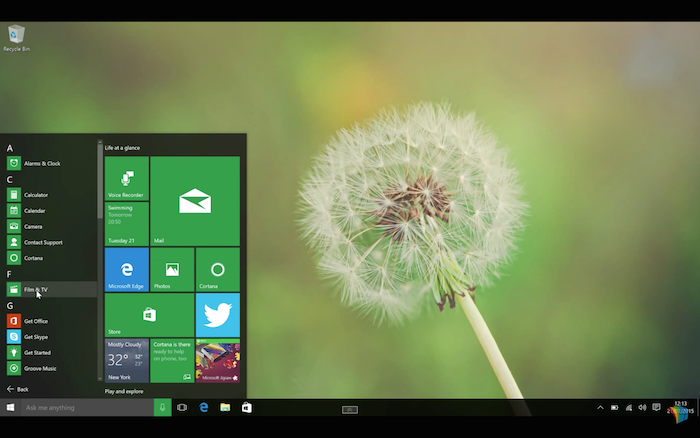
Task: Open the Store tile
Action: 149,315
